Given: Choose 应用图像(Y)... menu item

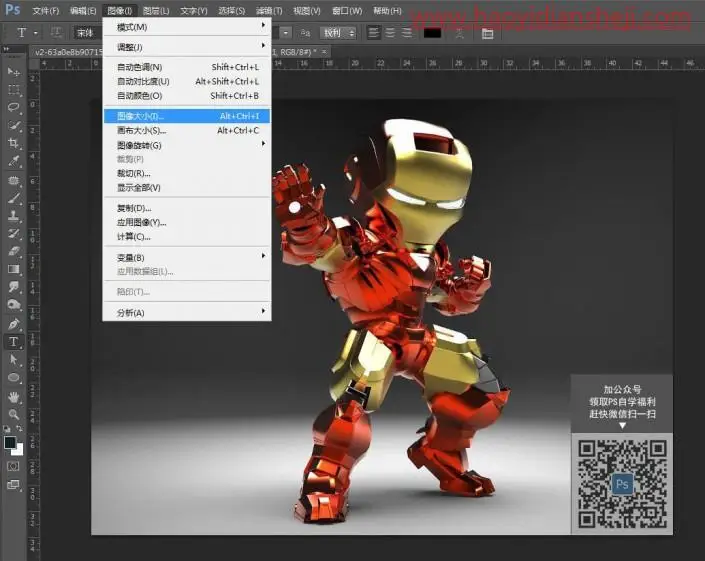Looking at the screenshot, I should (x=187, y=223).
